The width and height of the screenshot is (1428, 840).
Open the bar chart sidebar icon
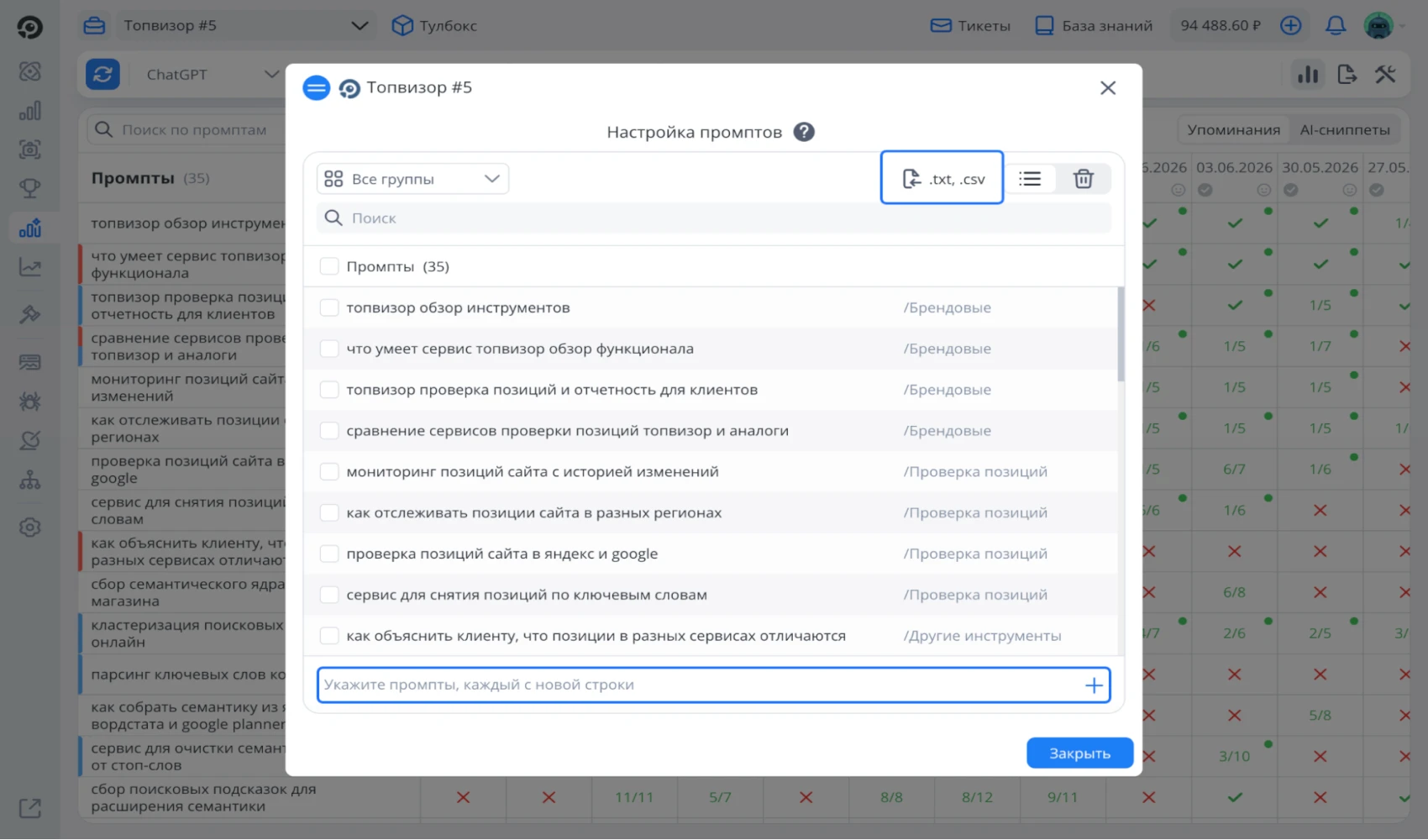tap(30, 111)
